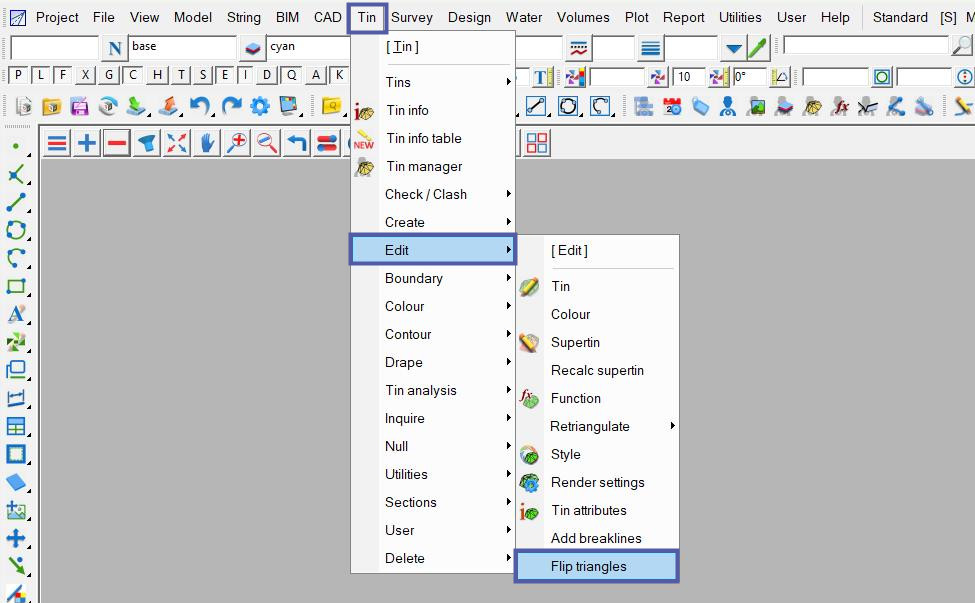975x603 pixels.
Task: Click the angle field showing 0°
Action: [749, 77]
